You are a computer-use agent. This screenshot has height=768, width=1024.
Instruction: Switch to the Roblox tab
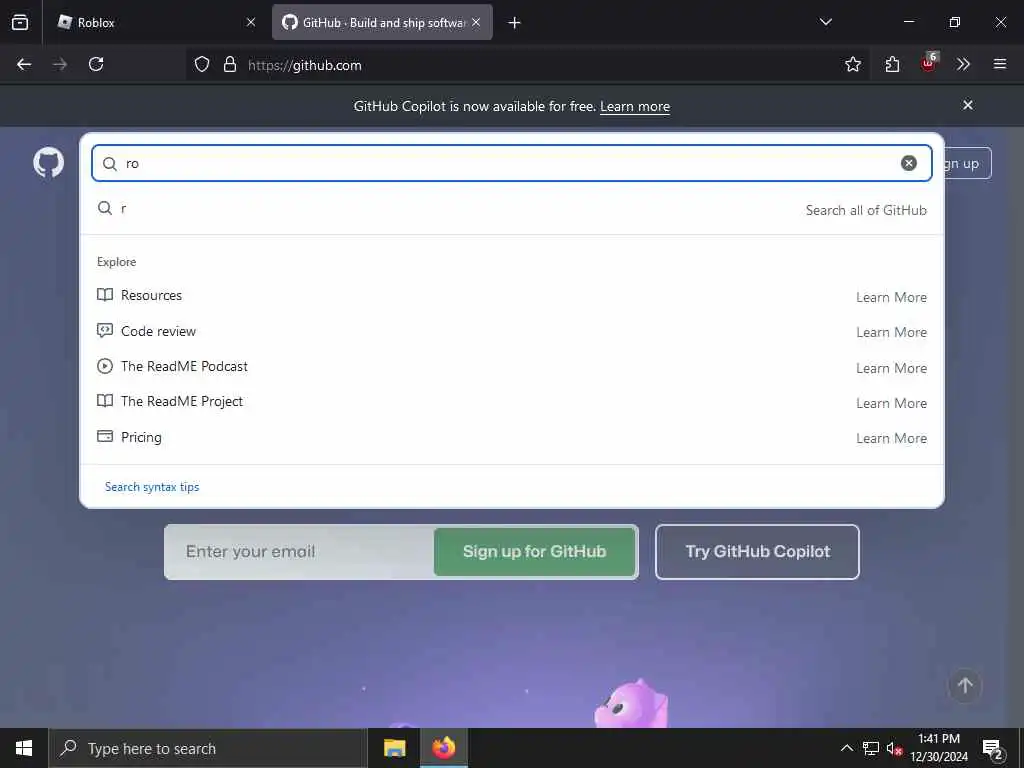tap(157, 22)
